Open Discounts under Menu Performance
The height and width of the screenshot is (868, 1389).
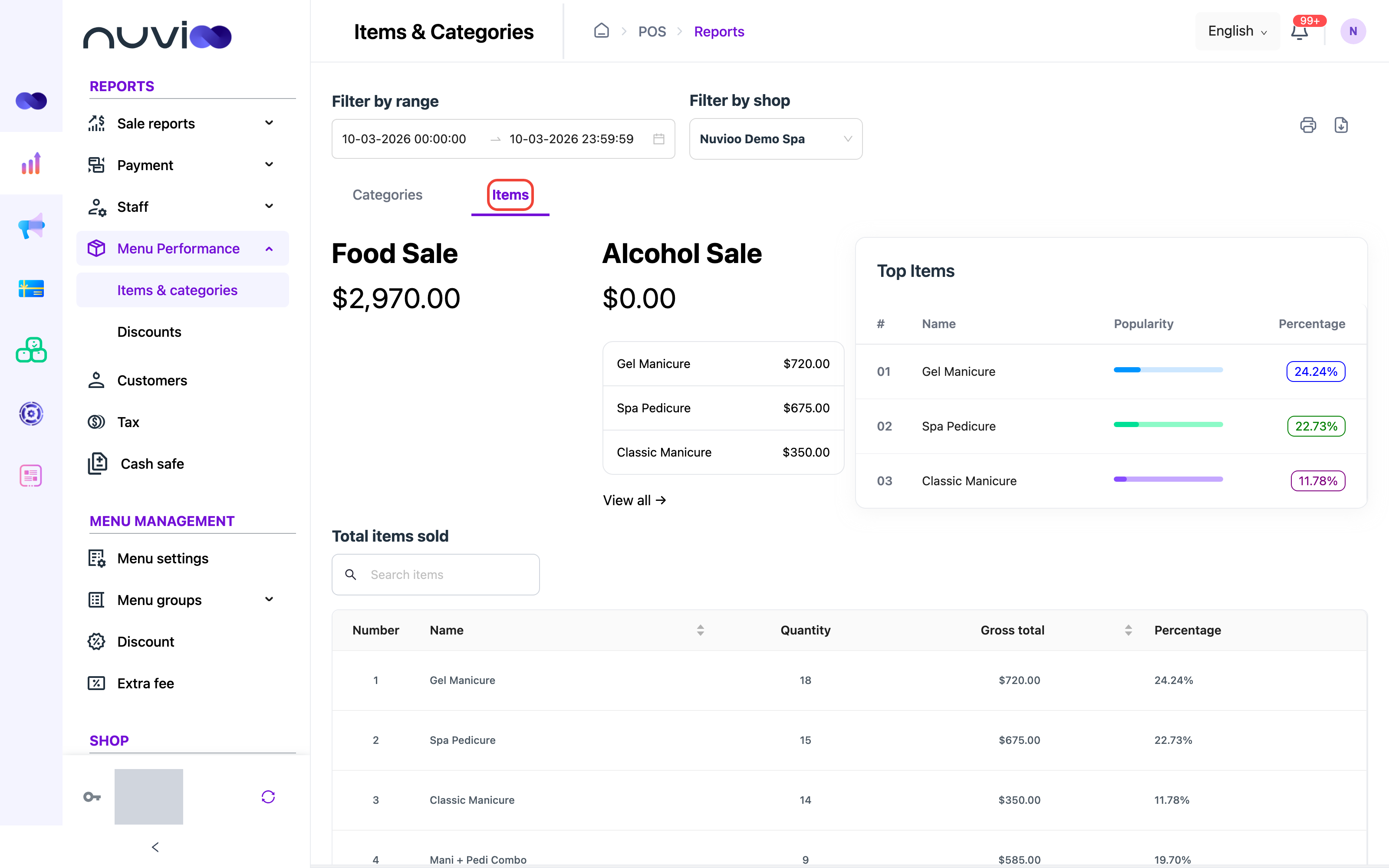[x=149, y=332]
